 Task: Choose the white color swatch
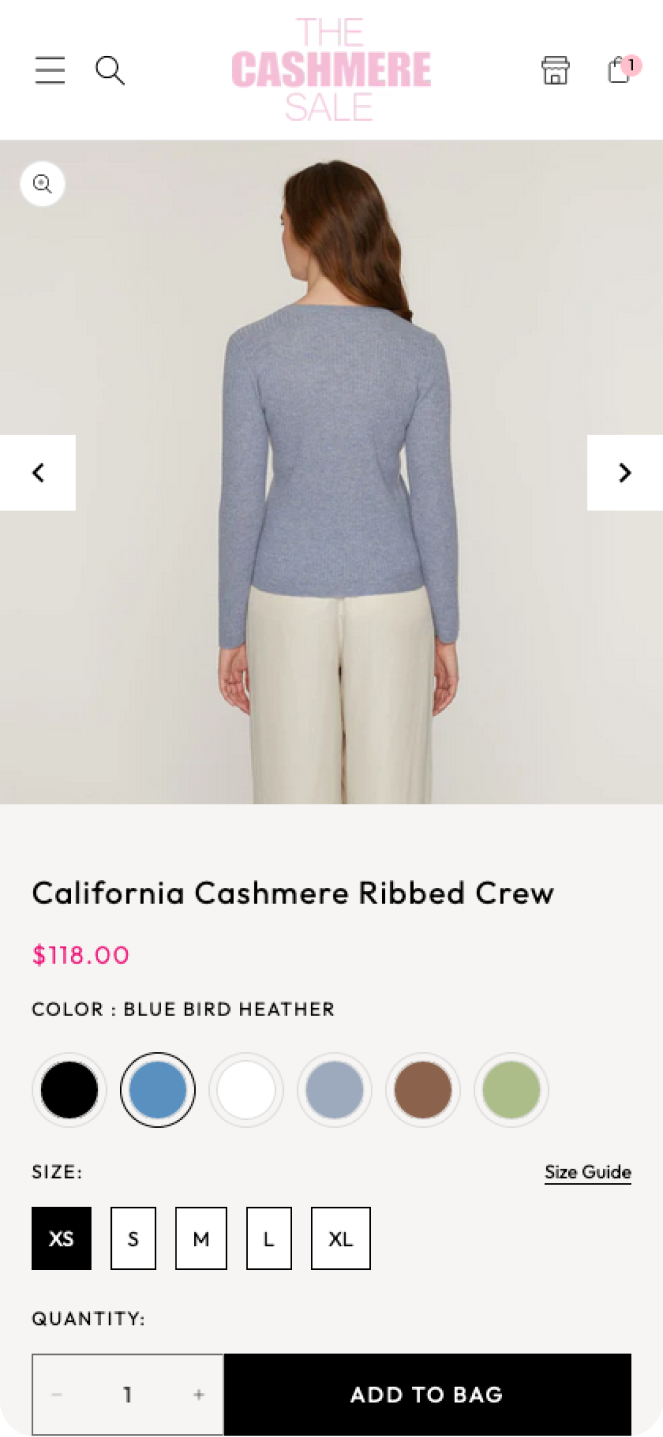(246, 1090)
